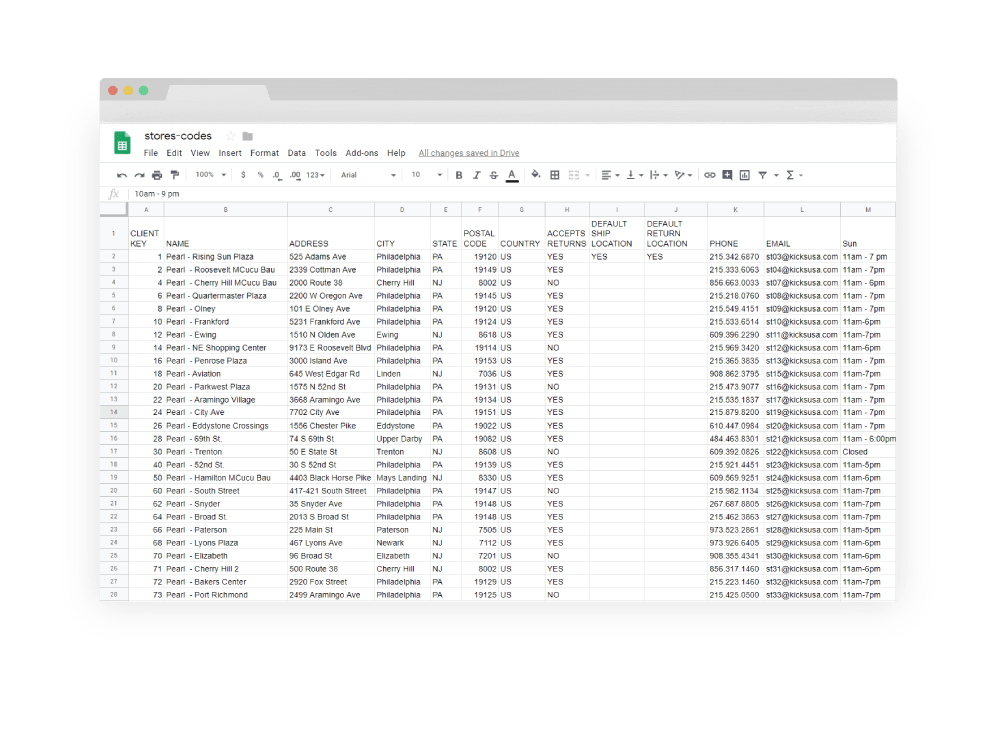This screenshot has width=1000, height=730.
Task: Toggle strikethrough formatting
Action: tap(494, 175)
